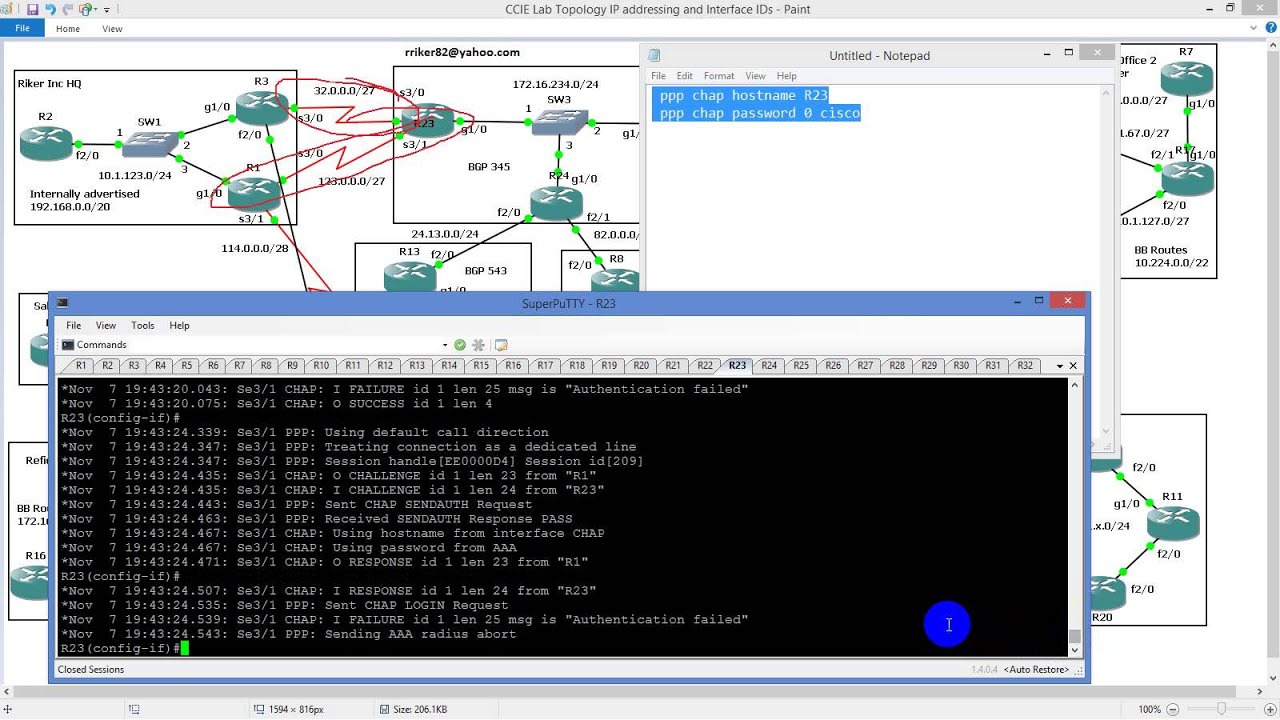This screenshot has width=1280, height=720.
Task: Click the cursor position crosshair icon in status bar
Action: [x=8, y=709]
